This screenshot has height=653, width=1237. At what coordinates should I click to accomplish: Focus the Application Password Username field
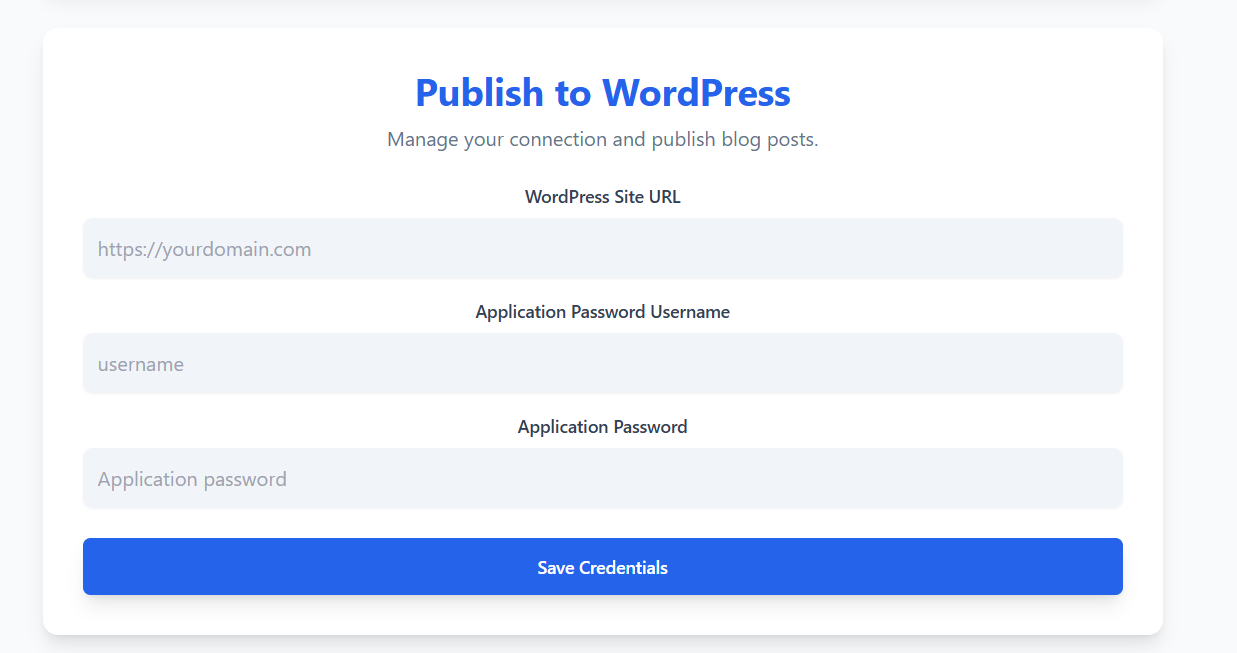point(602,364)
